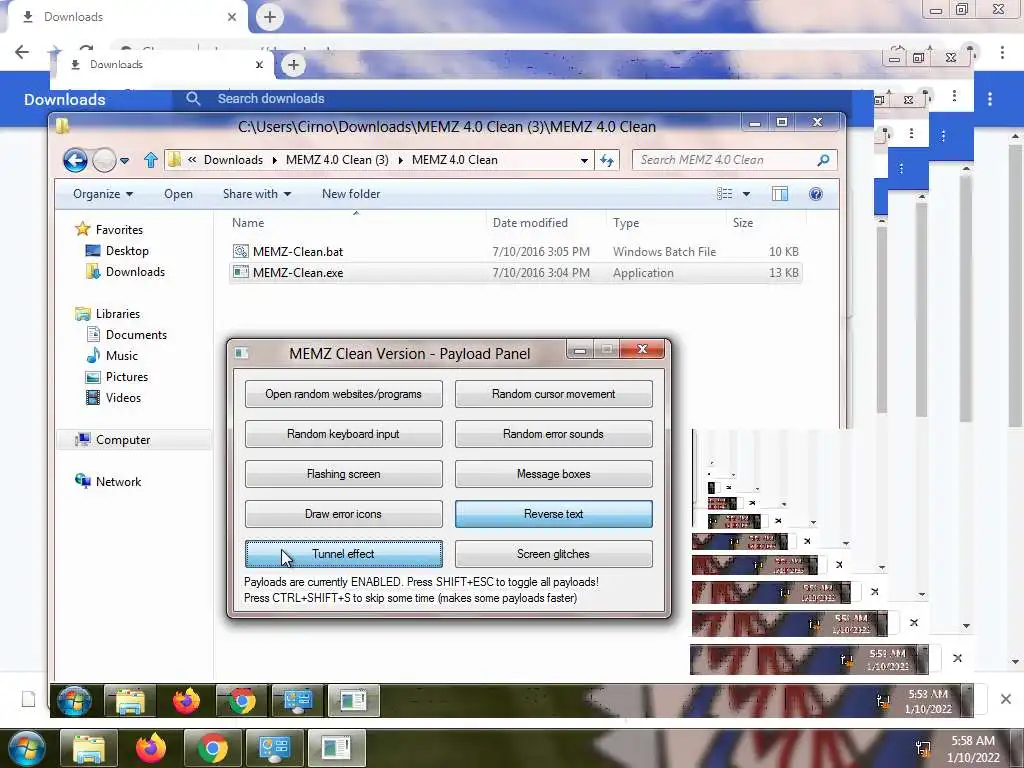
Task: Open the Organize menu
Action: click(x=103, y=194)
